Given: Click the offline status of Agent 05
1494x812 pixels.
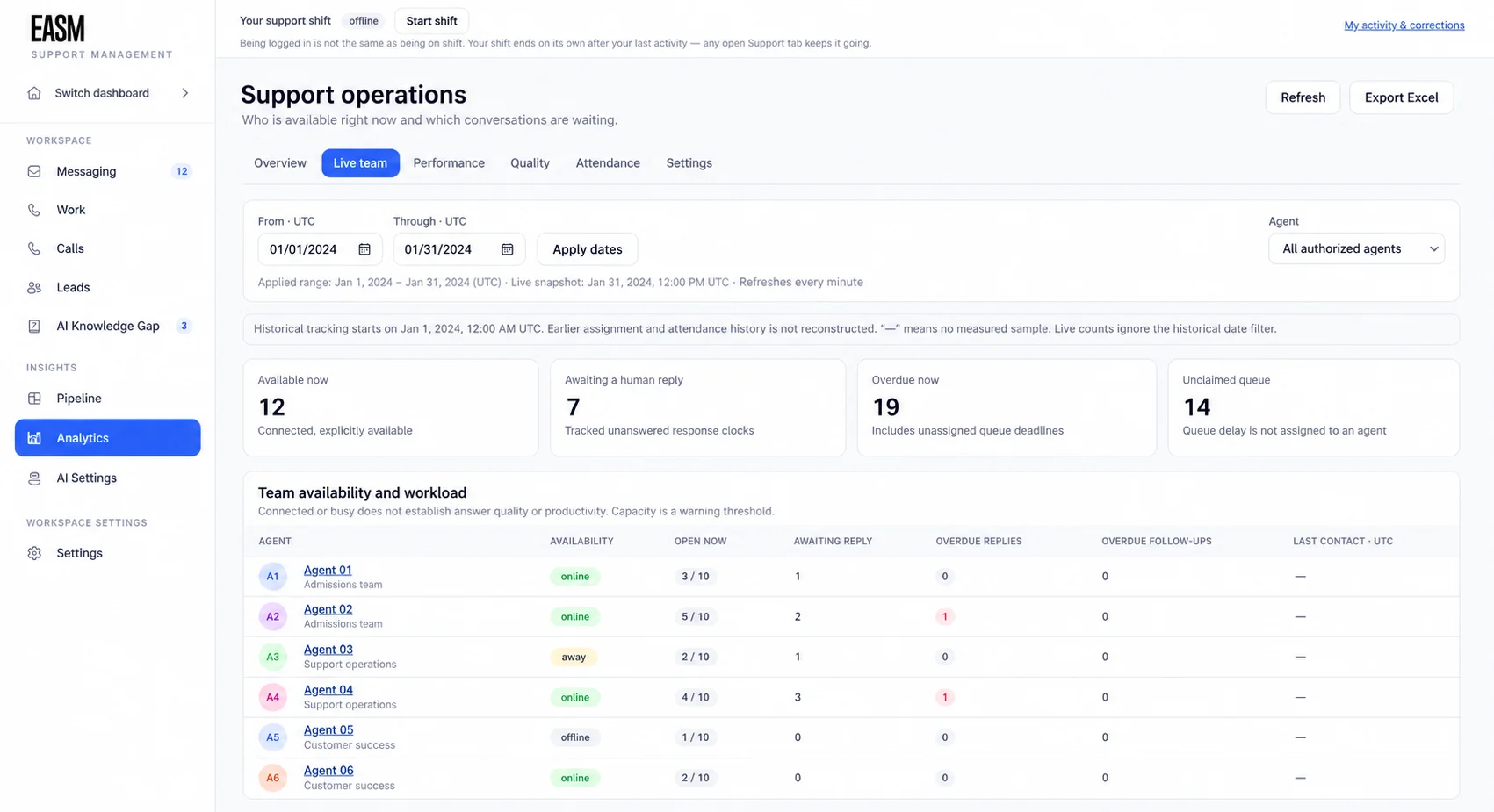Looking at the screenshot, I should tap(575, 737).
